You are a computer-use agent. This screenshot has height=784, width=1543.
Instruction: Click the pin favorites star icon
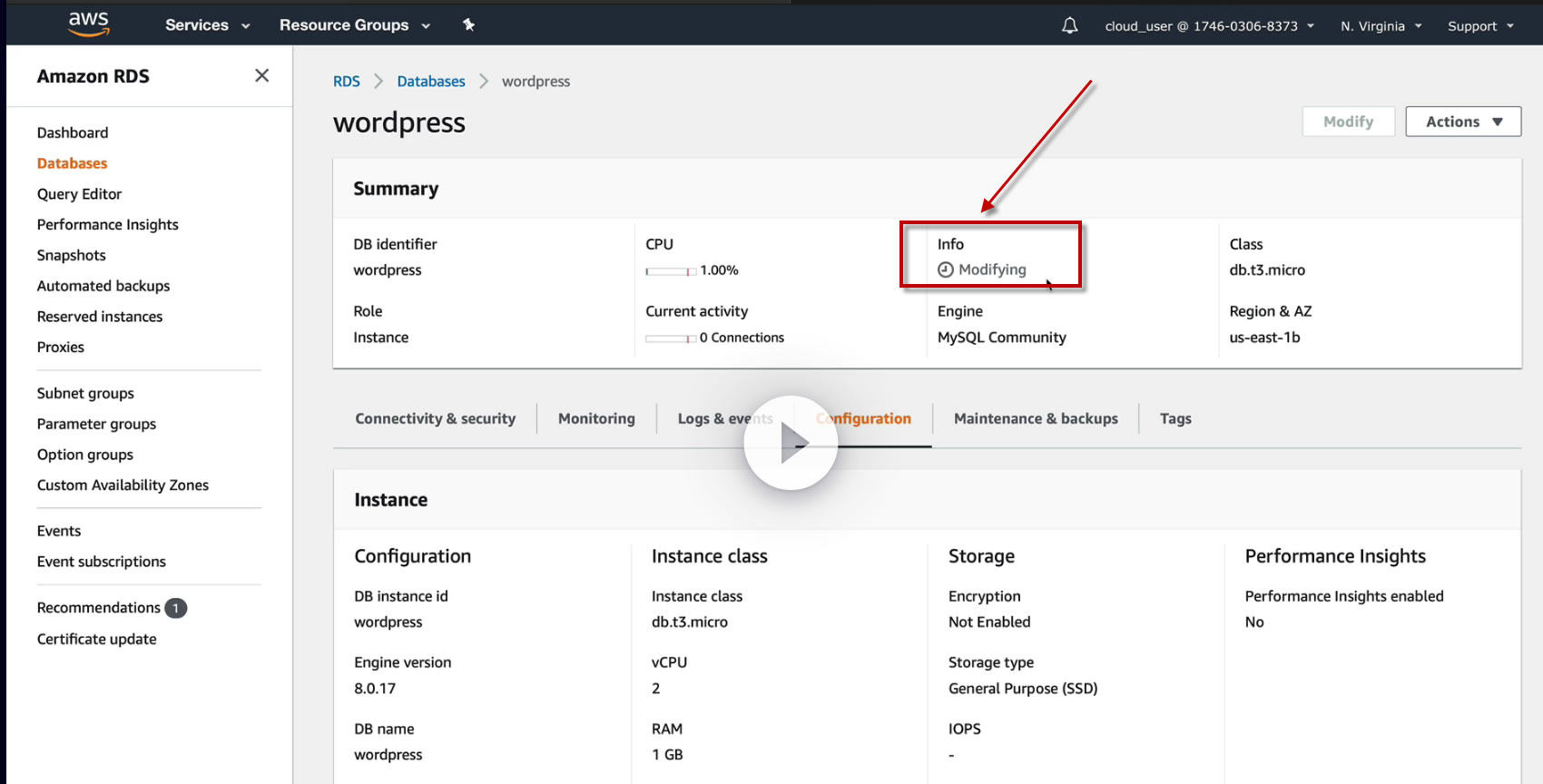pos(468,24)
